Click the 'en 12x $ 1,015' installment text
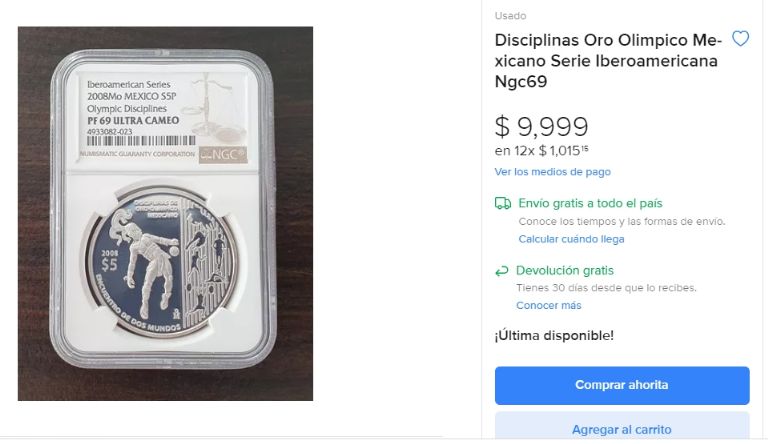This screenshot has width=768, height=444. pyautogui.click(x=541, y=150)
